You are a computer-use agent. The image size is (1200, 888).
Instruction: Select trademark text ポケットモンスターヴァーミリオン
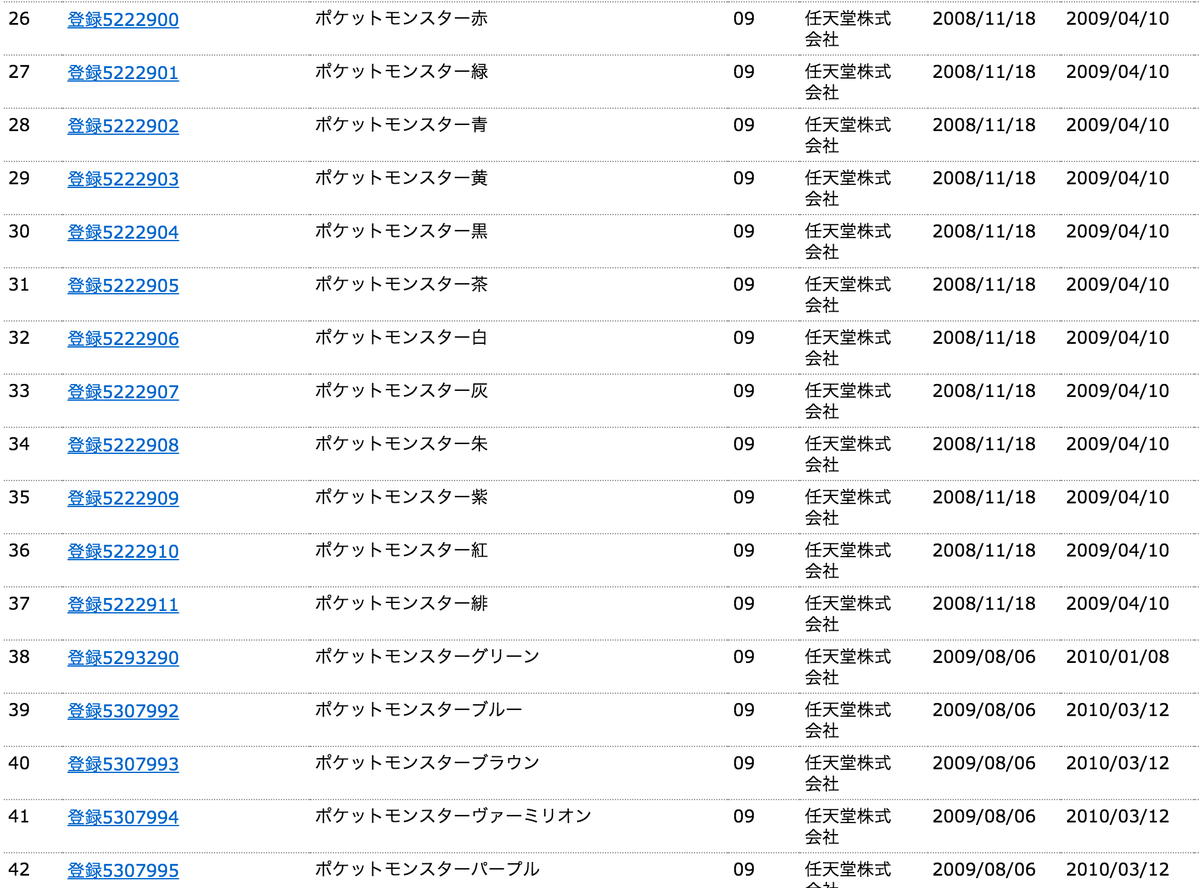tap(453, 816)
